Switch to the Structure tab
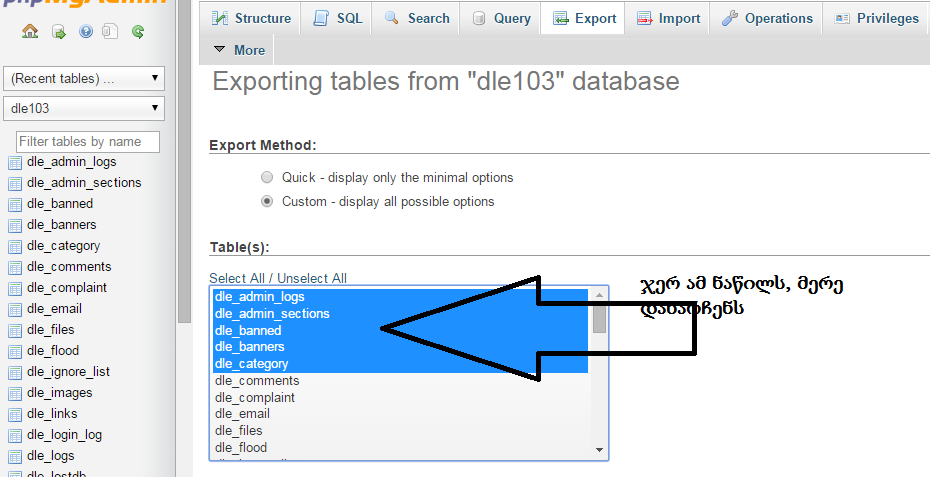Screen dimensions: 930x477 point(252,18)
